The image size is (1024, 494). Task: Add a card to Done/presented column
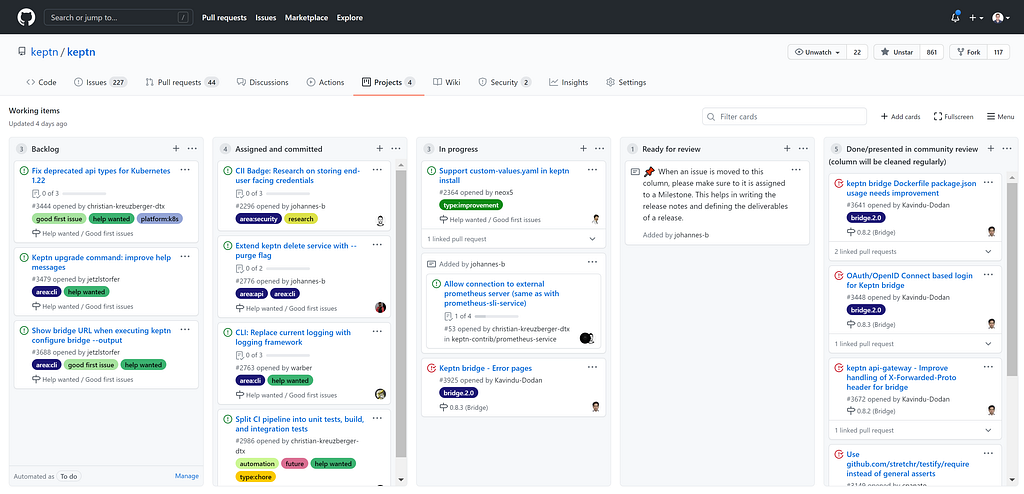991,149
